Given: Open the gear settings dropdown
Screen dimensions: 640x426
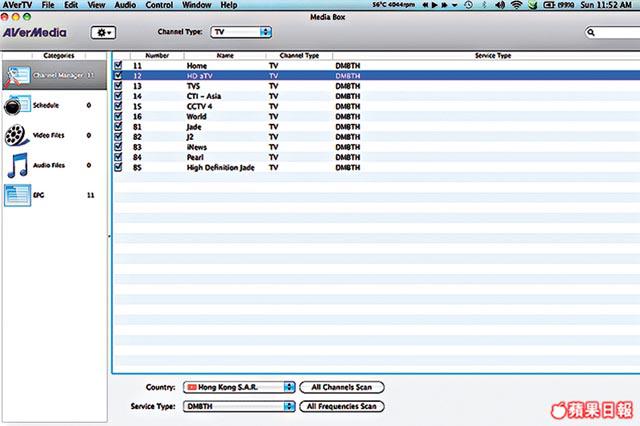Looking at the screenshot, I should pyautogui.click(x=103, y=33).
